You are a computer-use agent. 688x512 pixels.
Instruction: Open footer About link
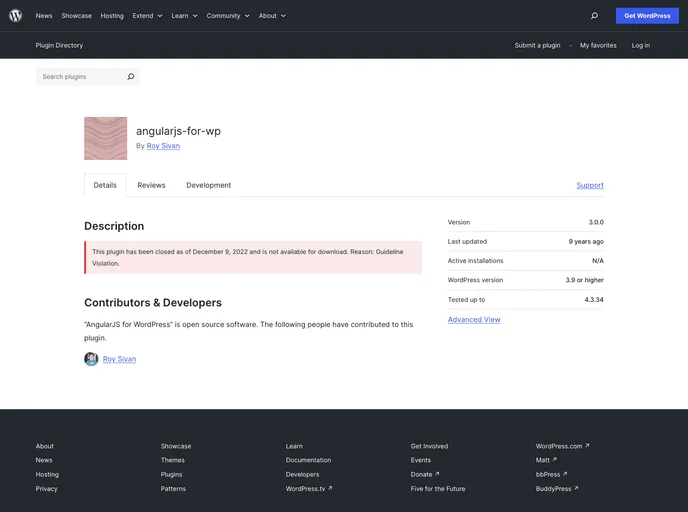[x=44, y=446]
